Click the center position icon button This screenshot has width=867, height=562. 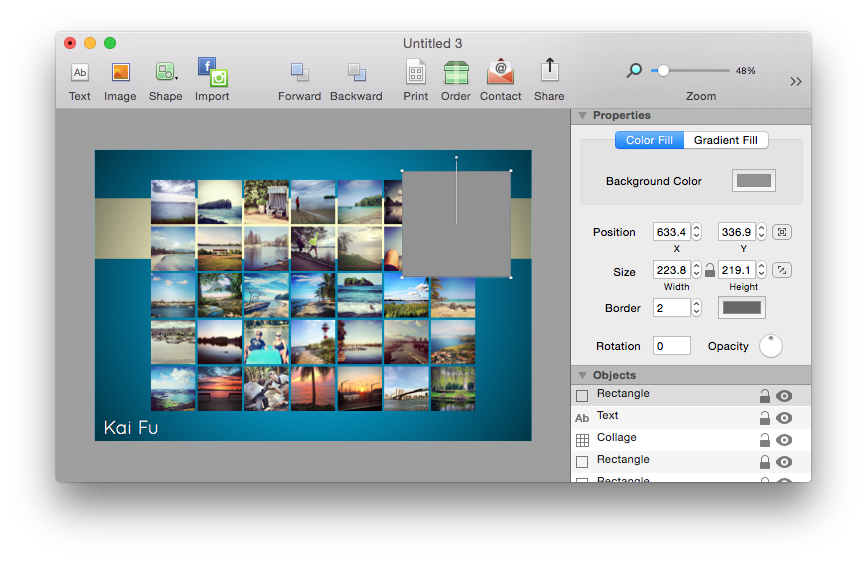tap(782, 232)
